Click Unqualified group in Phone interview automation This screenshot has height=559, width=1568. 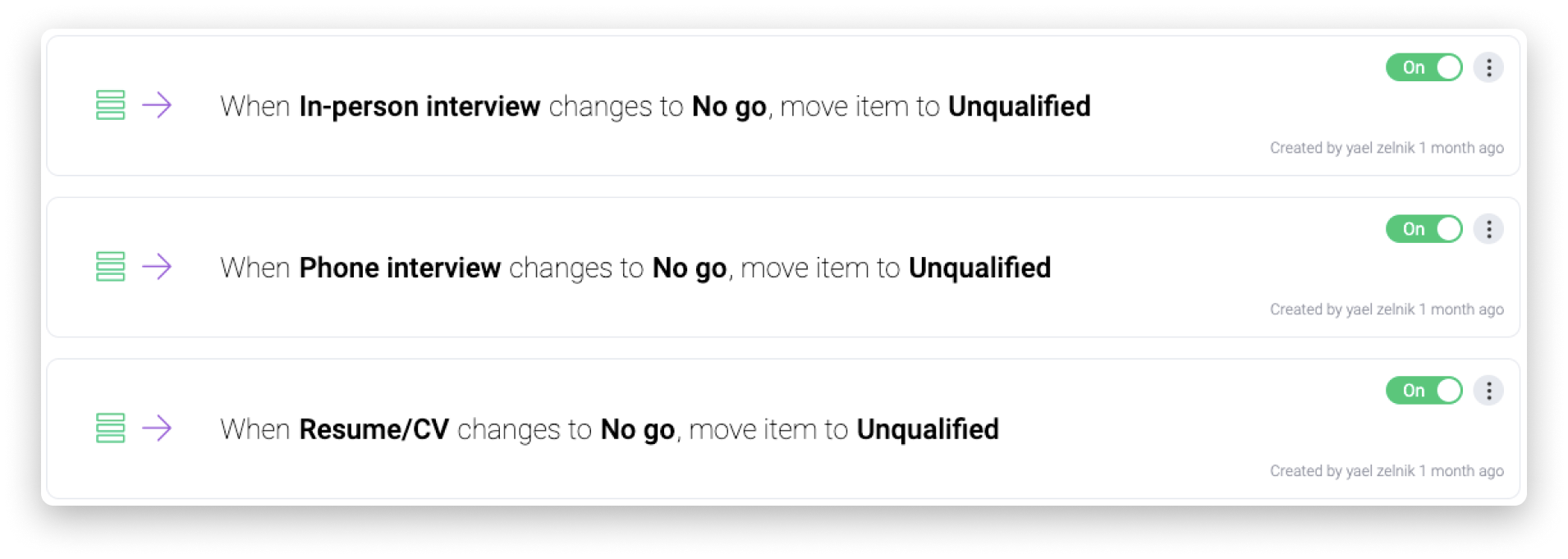pos(979,268)
